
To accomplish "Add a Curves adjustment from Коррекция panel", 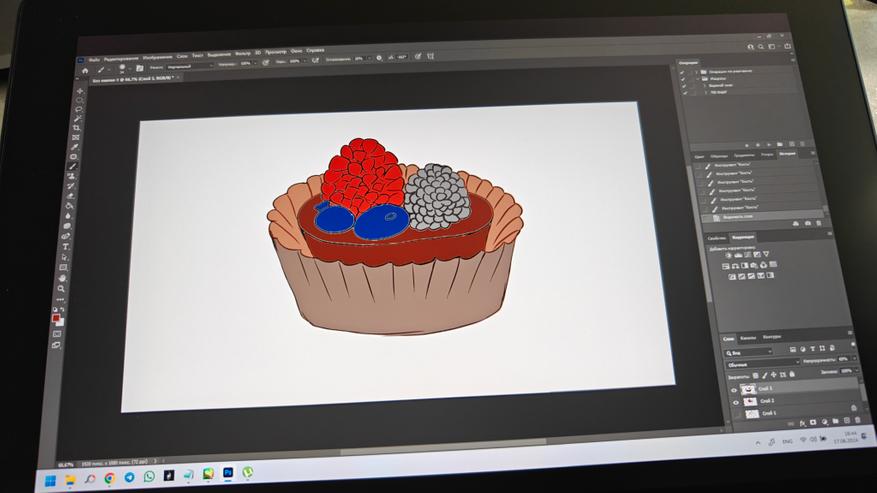I will tap(747, 255).
